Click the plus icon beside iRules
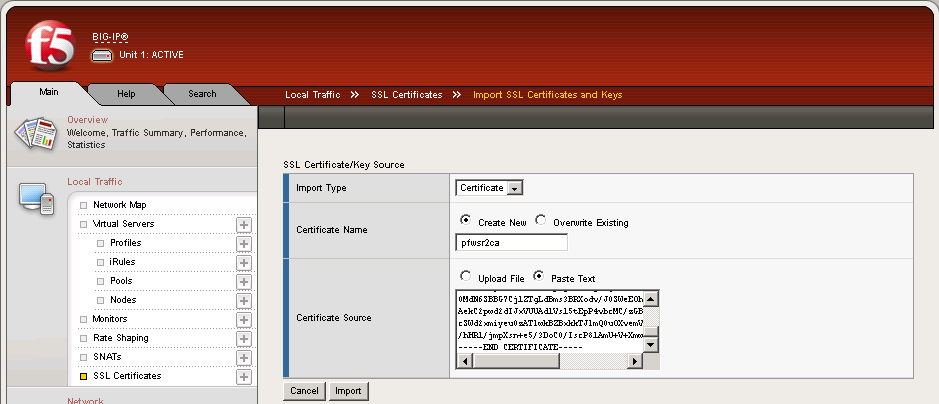Screen dimensions: 939x404 point(243,262)
